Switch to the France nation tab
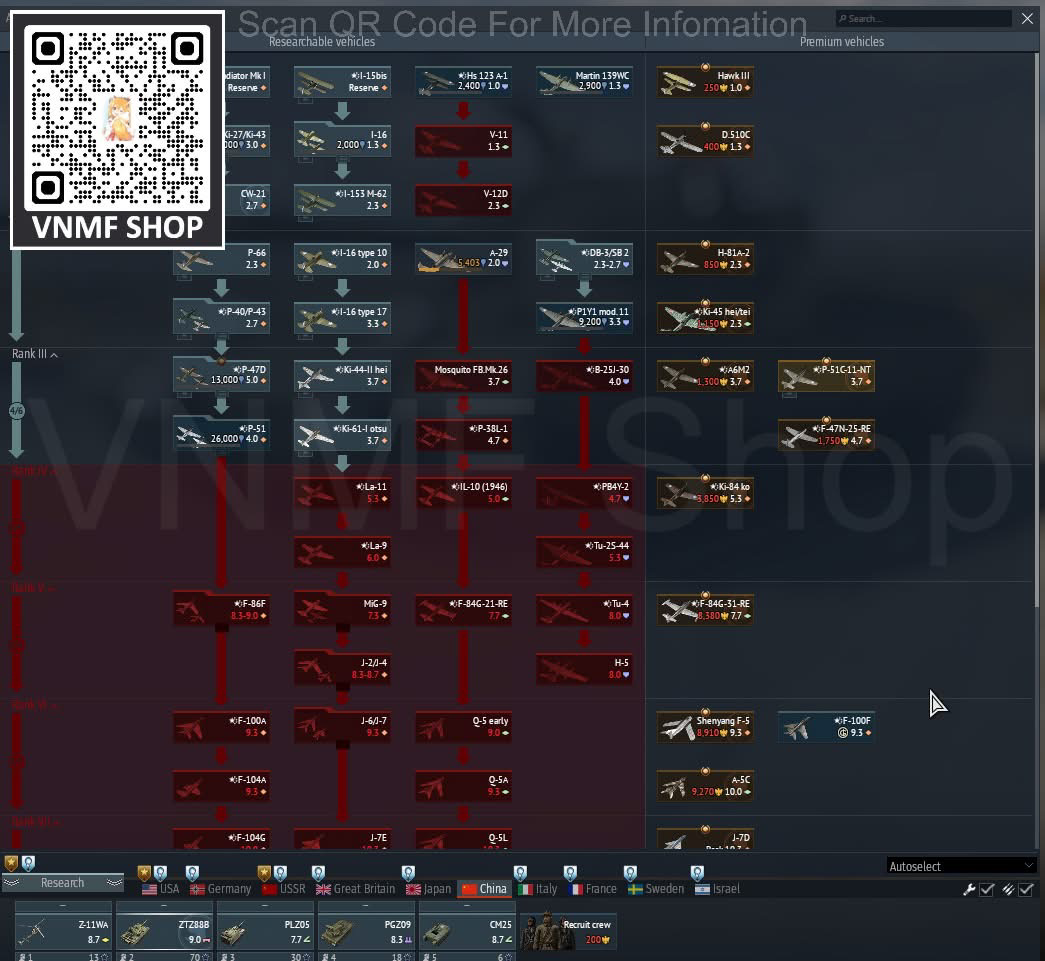Image resolution: width=1045 pixels, height=961 pixels. click(592, 888)
